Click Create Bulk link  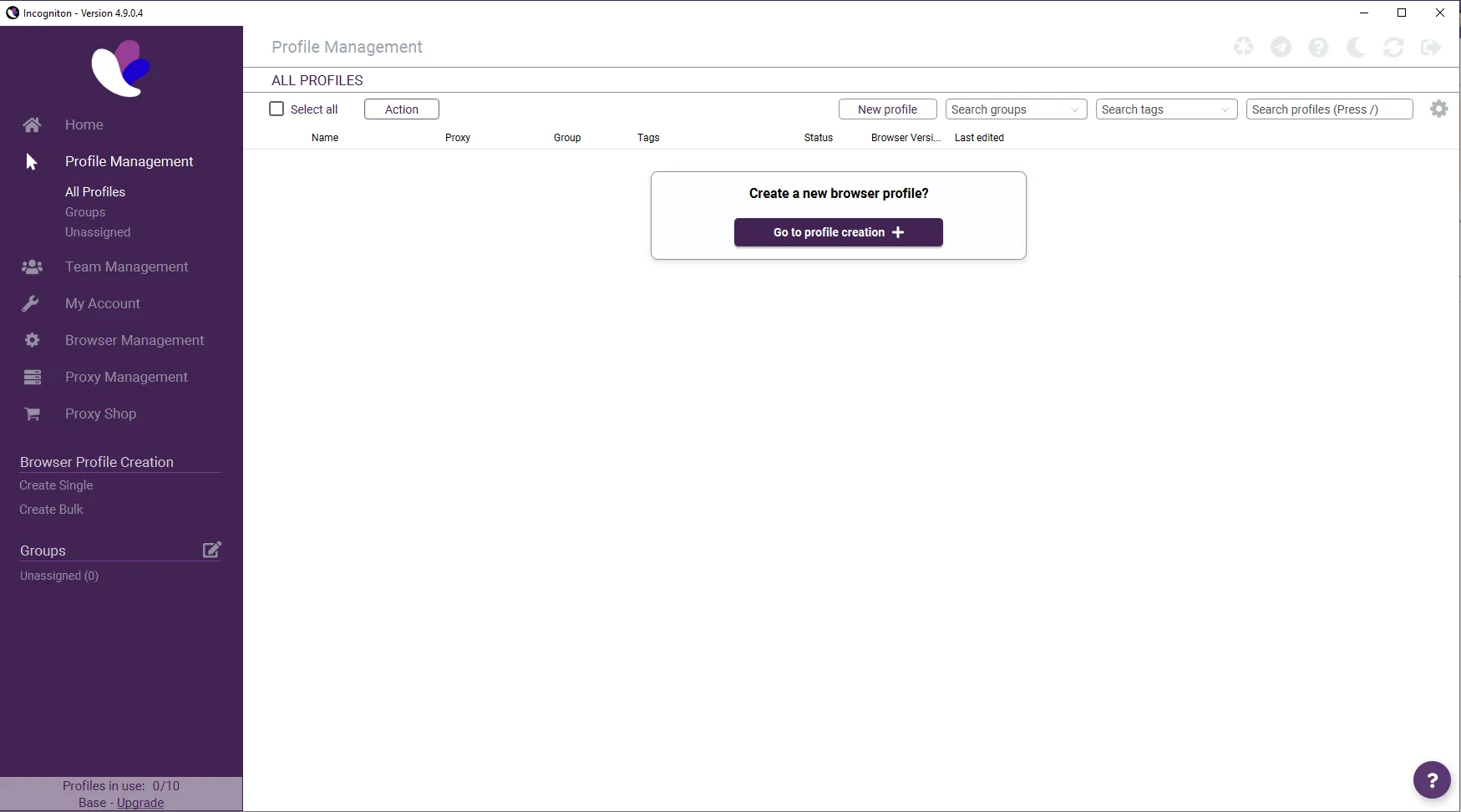51,510
